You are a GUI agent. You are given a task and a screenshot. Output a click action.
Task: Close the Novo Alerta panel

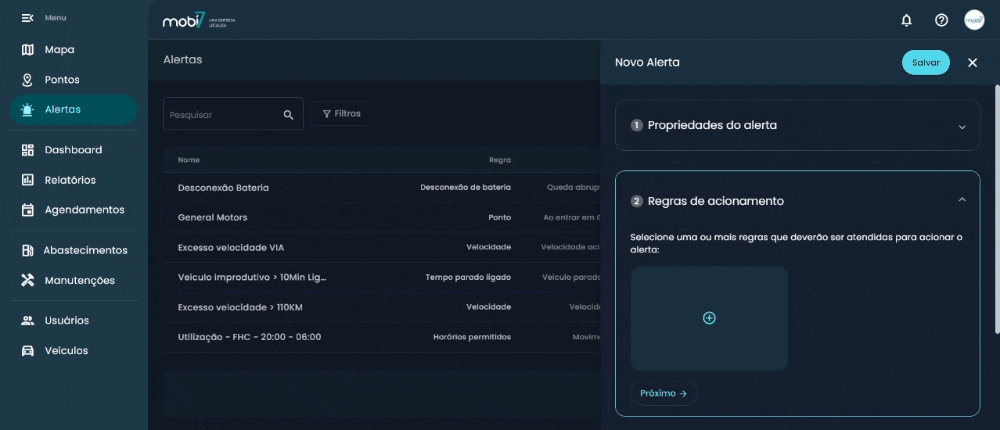(x=972, y=62)
